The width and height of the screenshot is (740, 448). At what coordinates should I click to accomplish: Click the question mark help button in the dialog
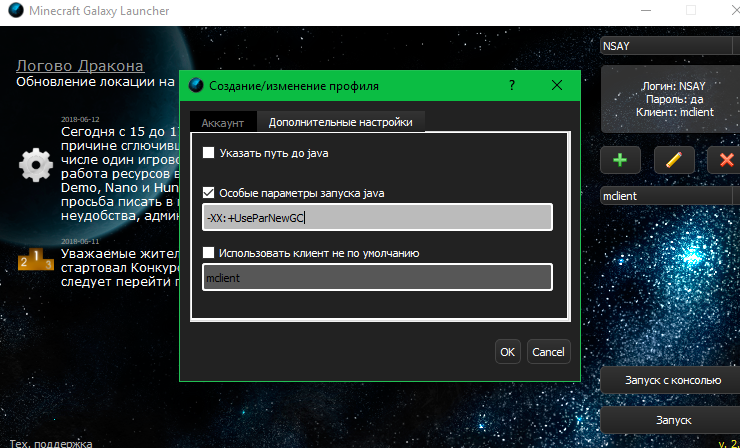pos(512,85)
